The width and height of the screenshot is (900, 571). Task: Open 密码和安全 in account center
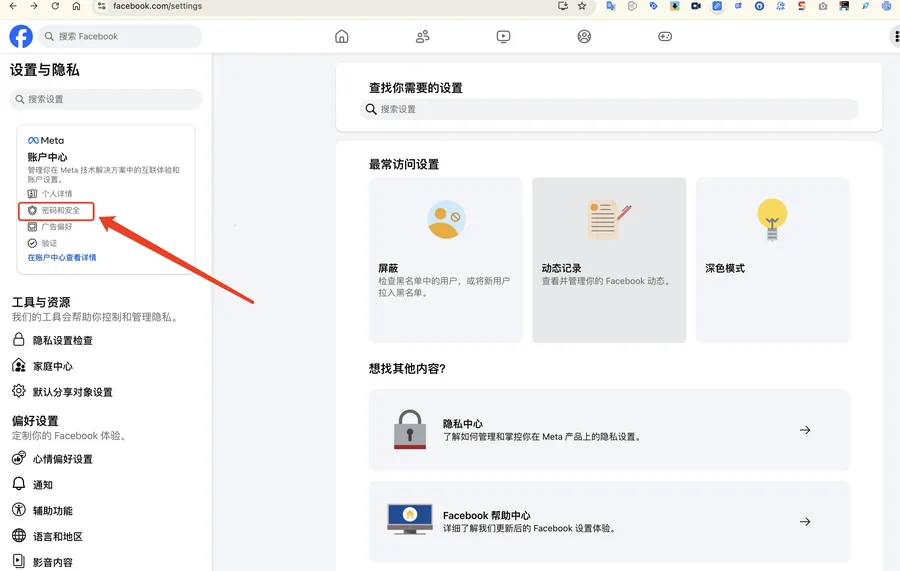56,211
